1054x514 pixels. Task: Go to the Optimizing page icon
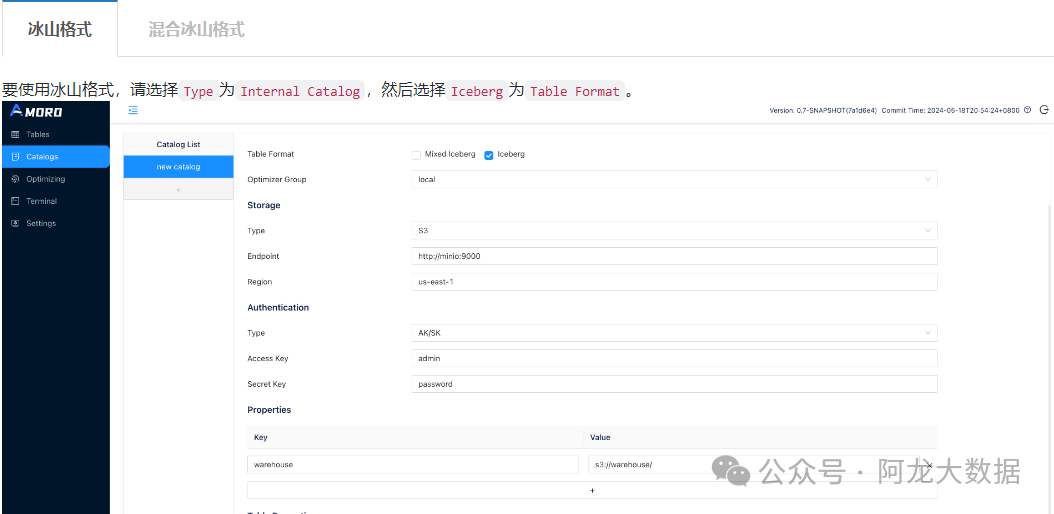click(15, 179)
